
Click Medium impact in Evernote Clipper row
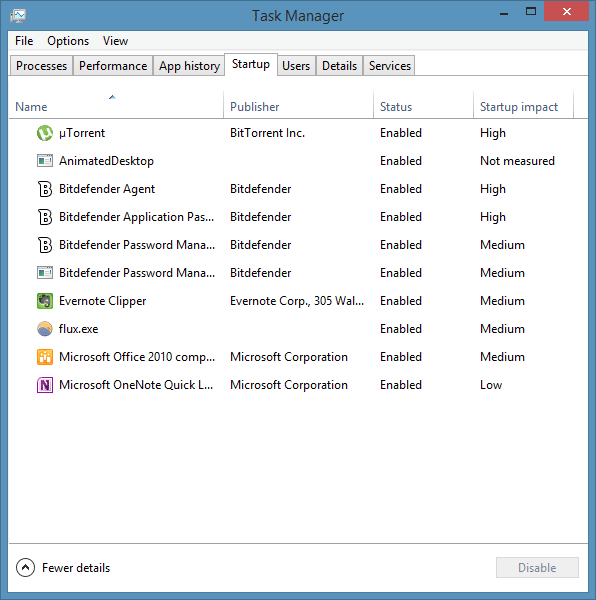[502, 301]
